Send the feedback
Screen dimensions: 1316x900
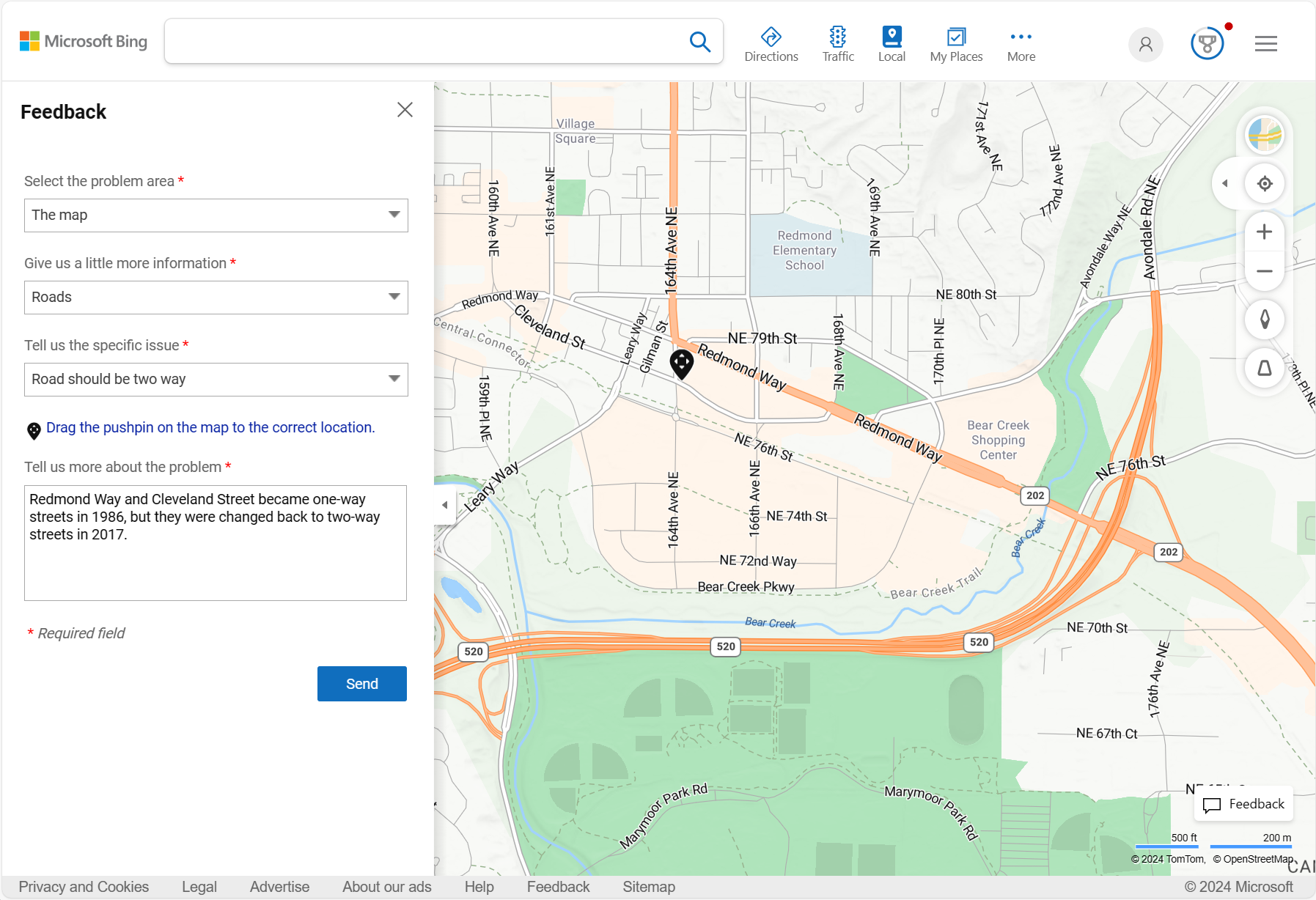click(362, 684)
